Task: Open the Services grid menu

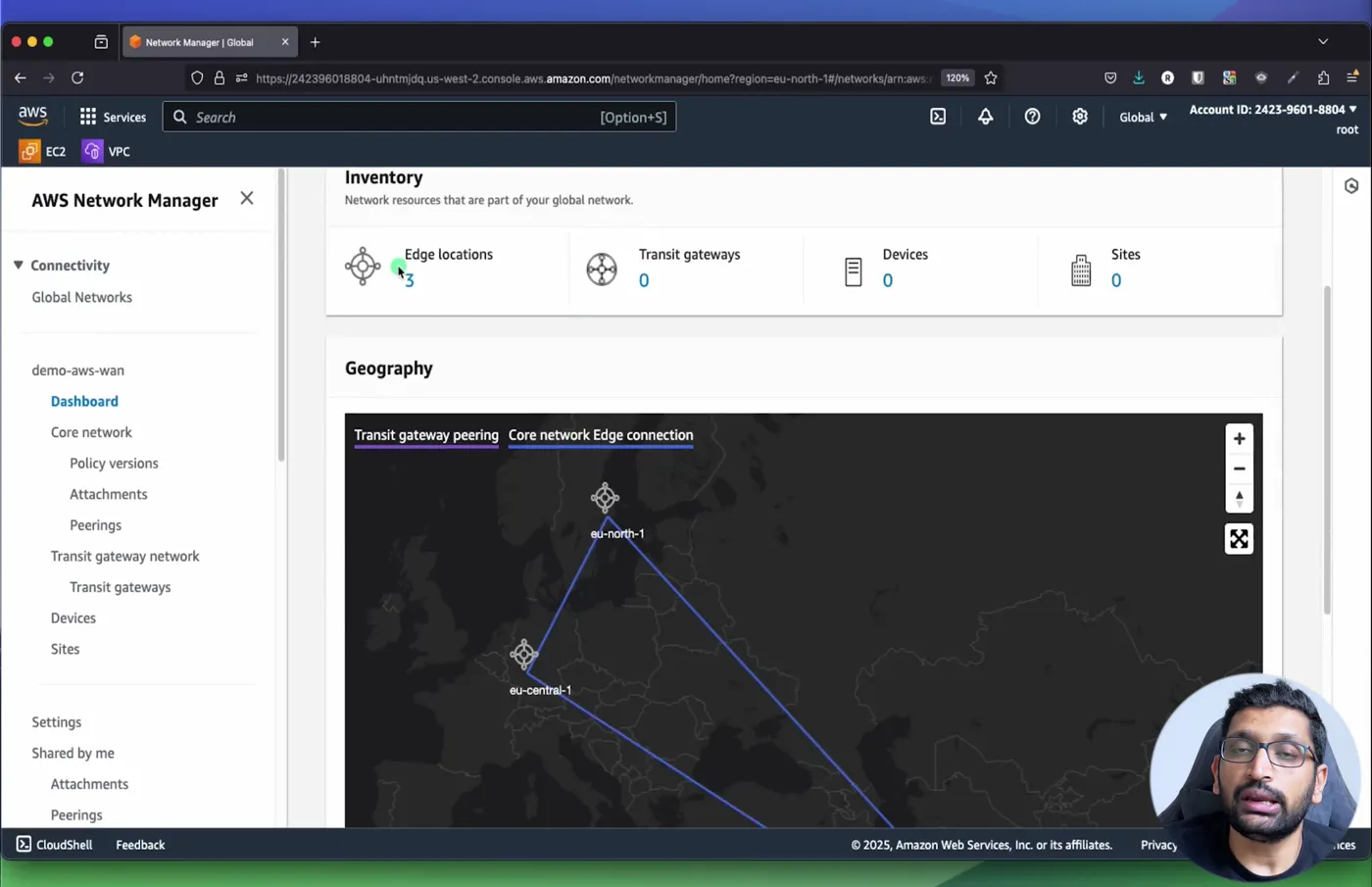Action: click(x=113, y=117)
